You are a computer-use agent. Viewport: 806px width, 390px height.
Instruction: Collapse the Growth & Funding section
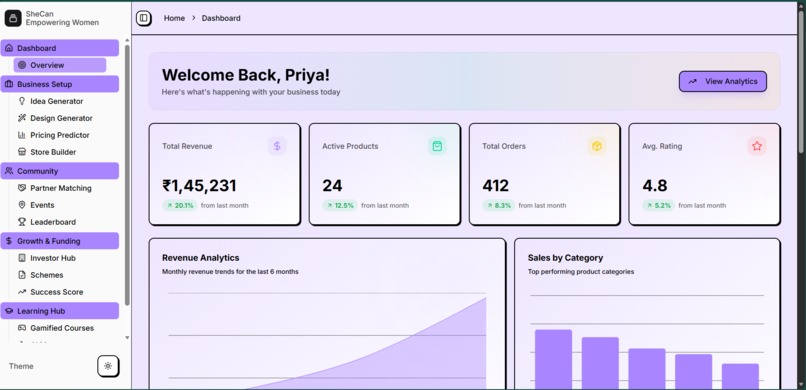click(x=60, y=241)
